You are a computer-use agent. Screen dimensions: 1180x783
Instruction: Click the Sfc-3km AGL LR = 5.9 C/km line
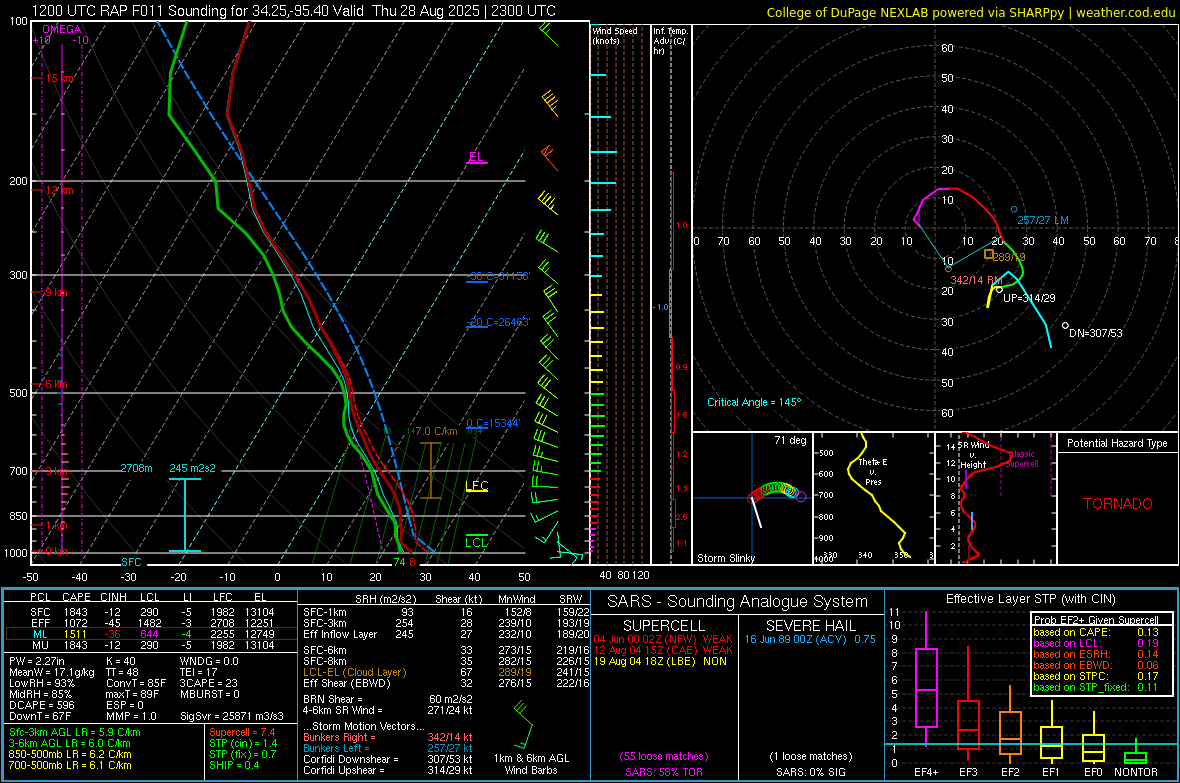click(x=75, y=732)
